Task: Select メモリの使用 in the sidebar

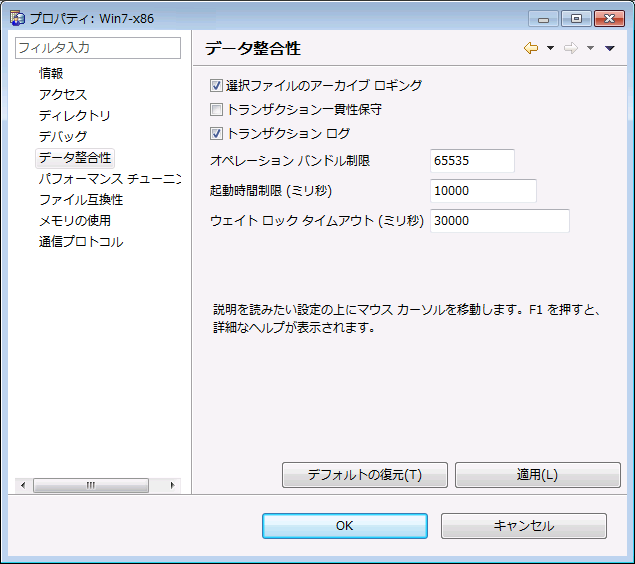Action: coord(75,221)
